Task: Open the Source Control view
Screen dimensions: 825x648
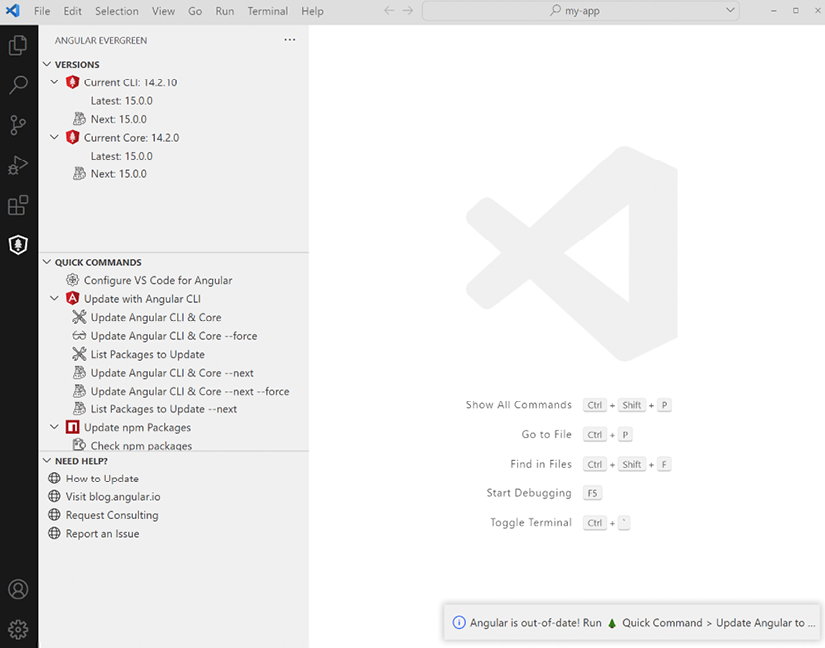Action: pyautogui.click(x=18, y=125)
